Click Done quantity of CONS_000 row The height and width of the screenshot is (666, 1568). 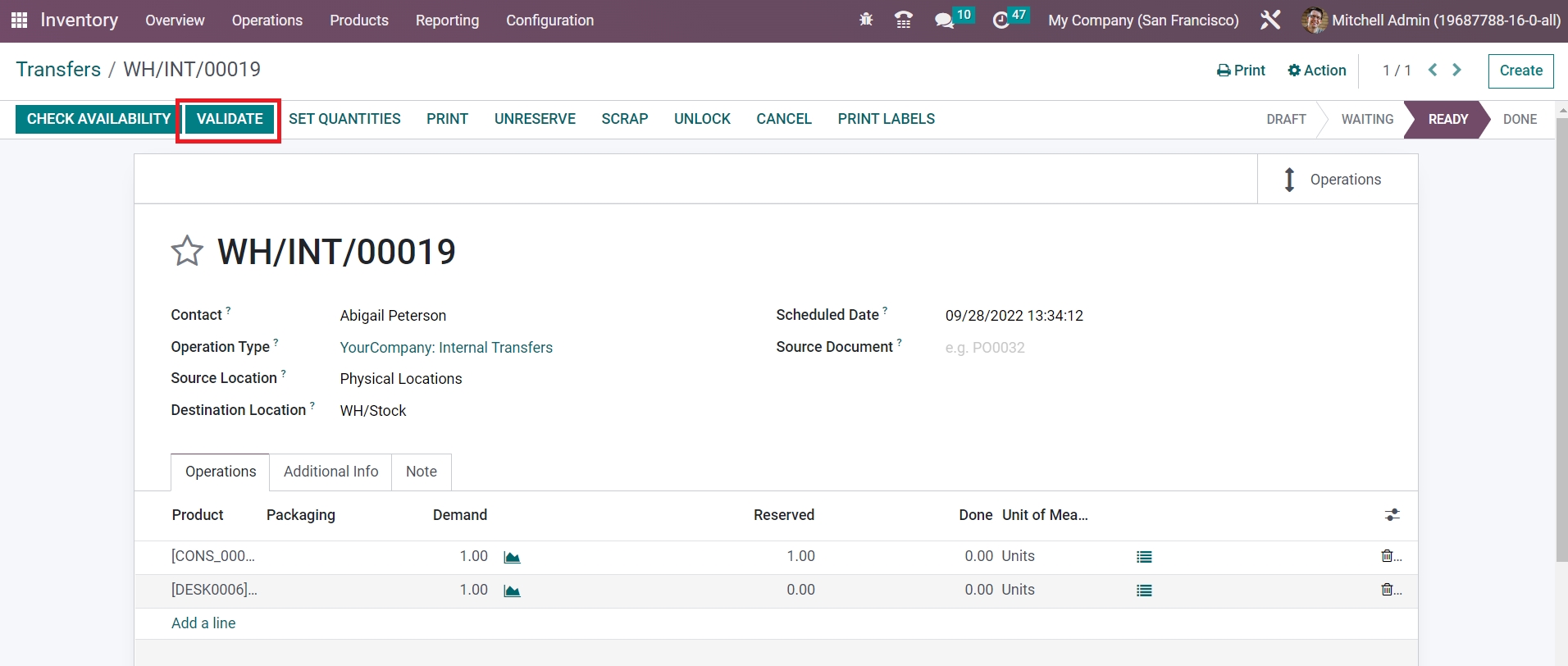[978, 556]
